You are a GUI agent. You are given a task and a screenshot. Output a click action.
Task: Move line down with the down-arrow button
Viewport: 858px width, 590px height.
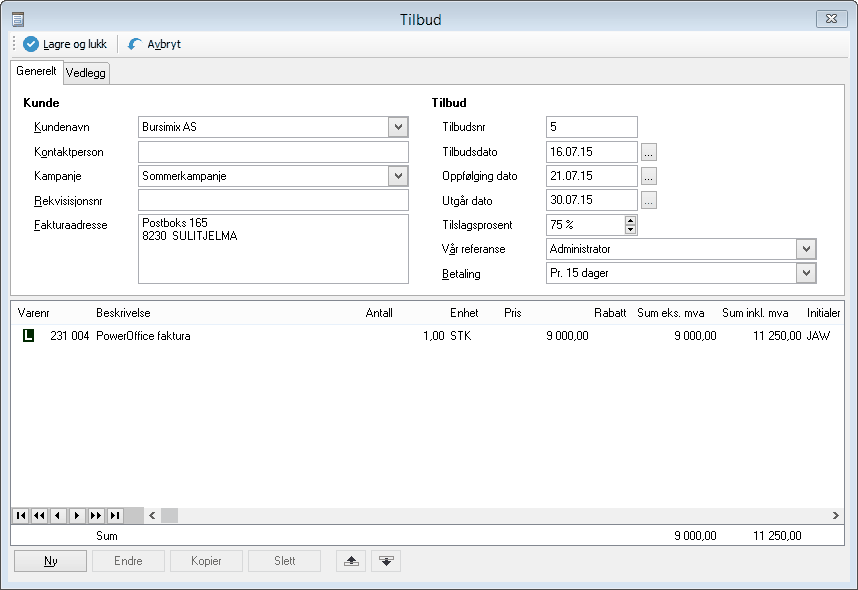coord(386,561)
